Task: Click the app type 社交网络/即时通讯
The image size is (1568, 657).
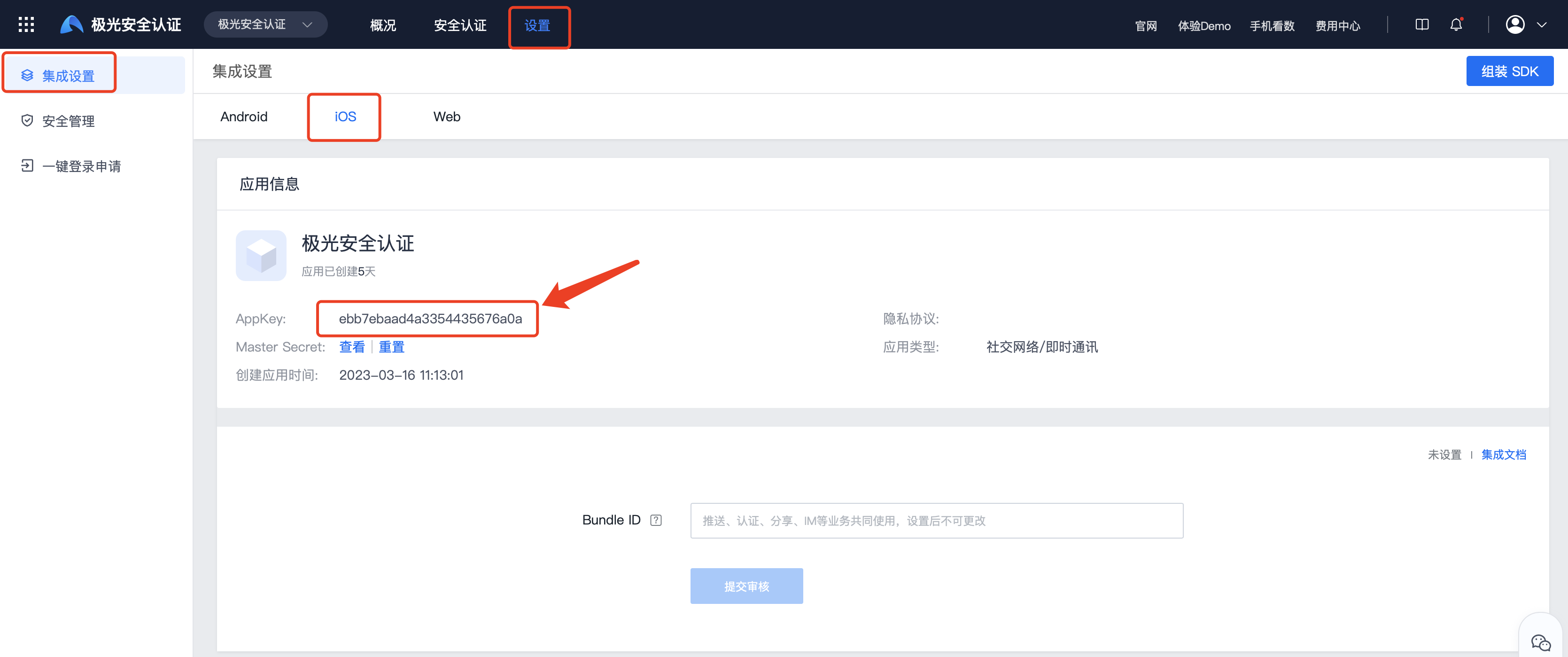Action: 1042,346
